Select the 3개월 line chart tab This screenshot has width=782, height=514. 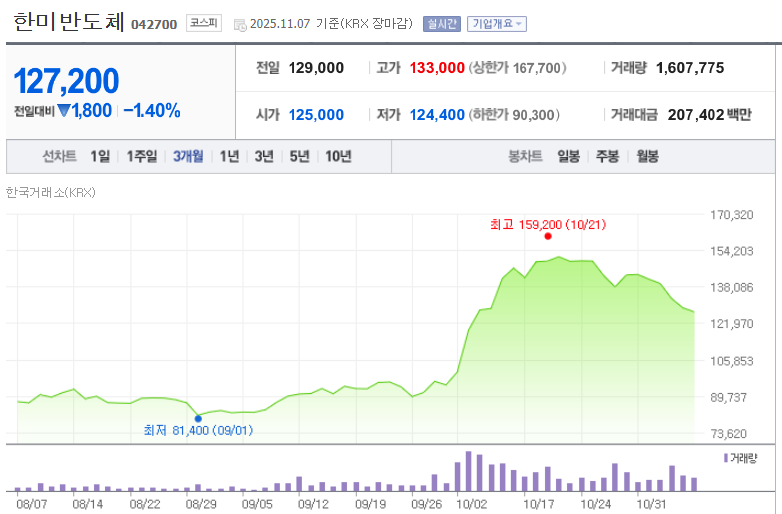coord(188,157)
